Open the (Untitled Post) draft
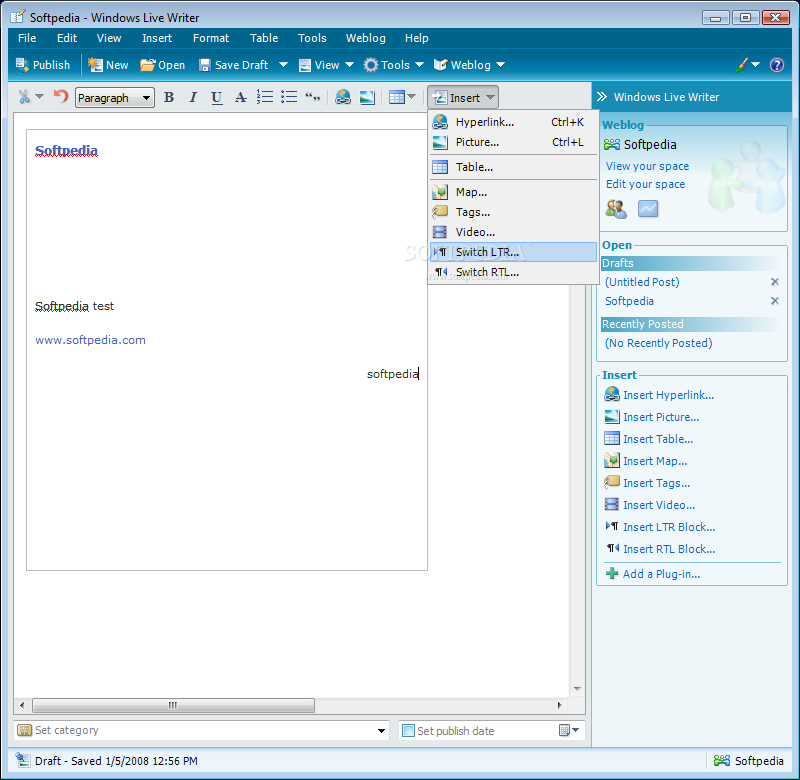Screen dimensions: 800x780 [x=642, y=282]
